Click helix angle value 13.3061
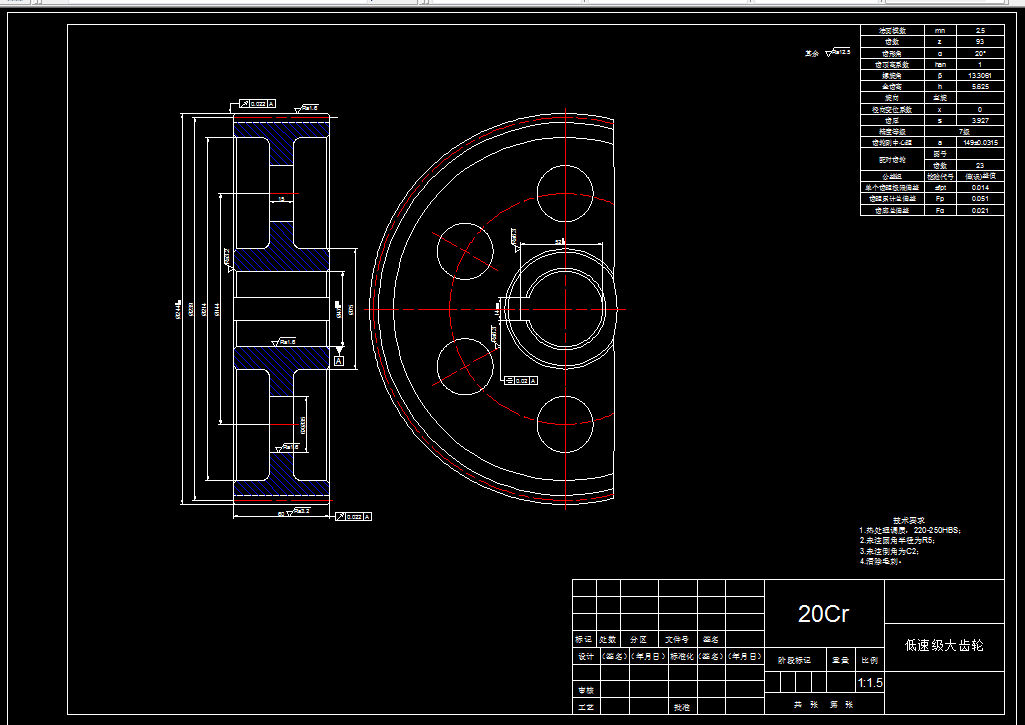This screenshot has width=1025, height=725. [x=980, y=76]
